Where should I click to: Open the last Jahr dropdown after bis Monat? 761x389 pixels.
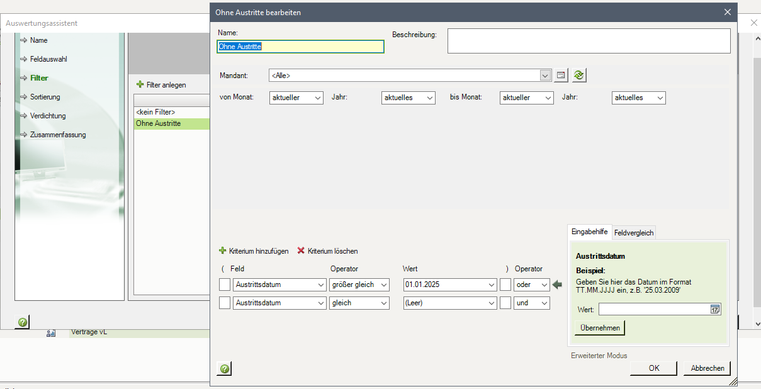coord(660,97)
